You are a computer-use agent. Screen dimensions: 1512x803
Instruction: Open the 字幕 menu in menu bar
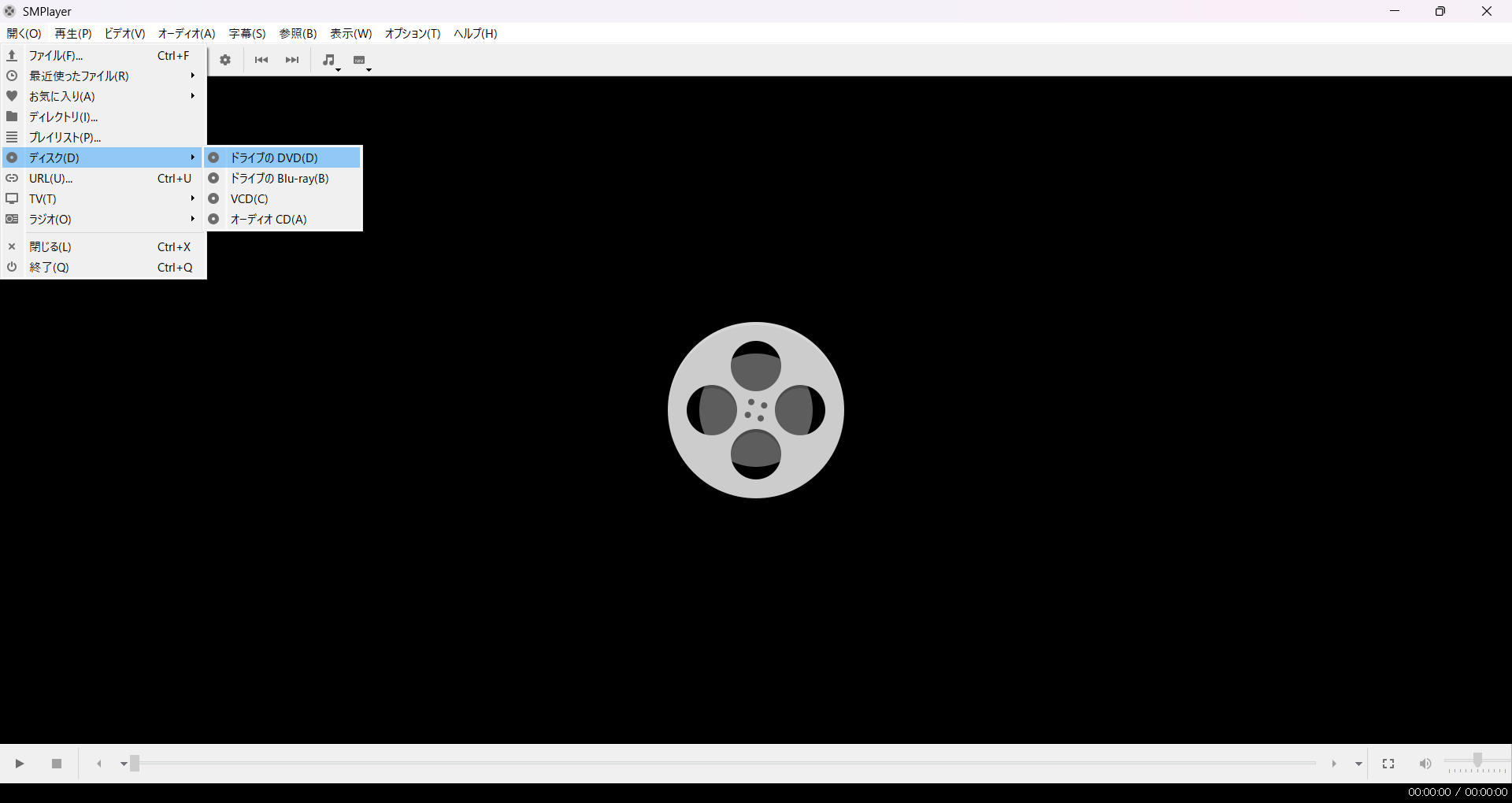coord(247,34)
